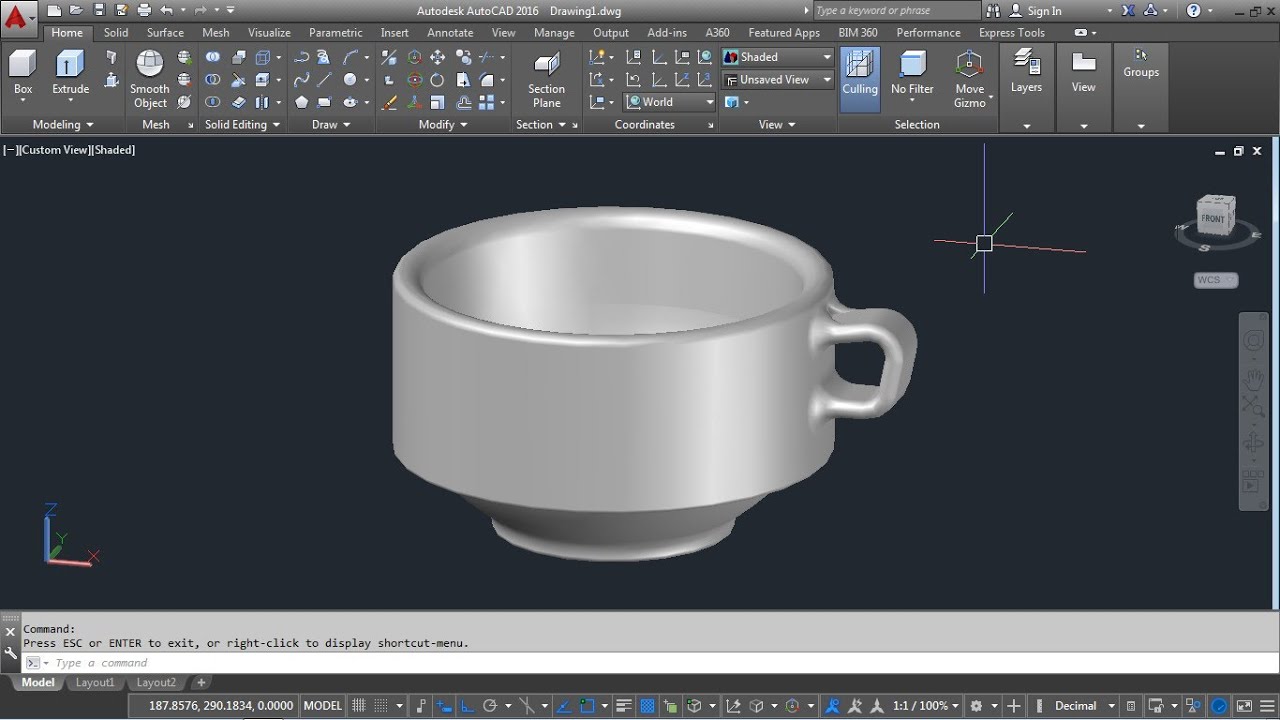Image resolution: width=1280 pixels, height=720 pixels.
Task: Activate Pan hand in navigation bar
Action: point(1254,379)
